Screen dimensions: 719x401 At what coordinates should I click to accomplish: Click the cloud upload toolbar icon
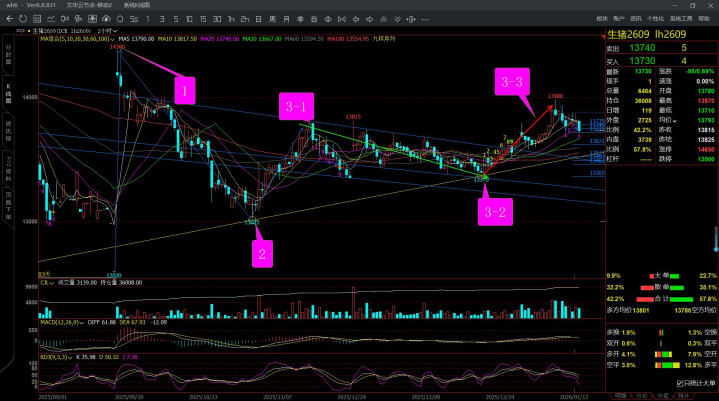click(x=106, y=19)
